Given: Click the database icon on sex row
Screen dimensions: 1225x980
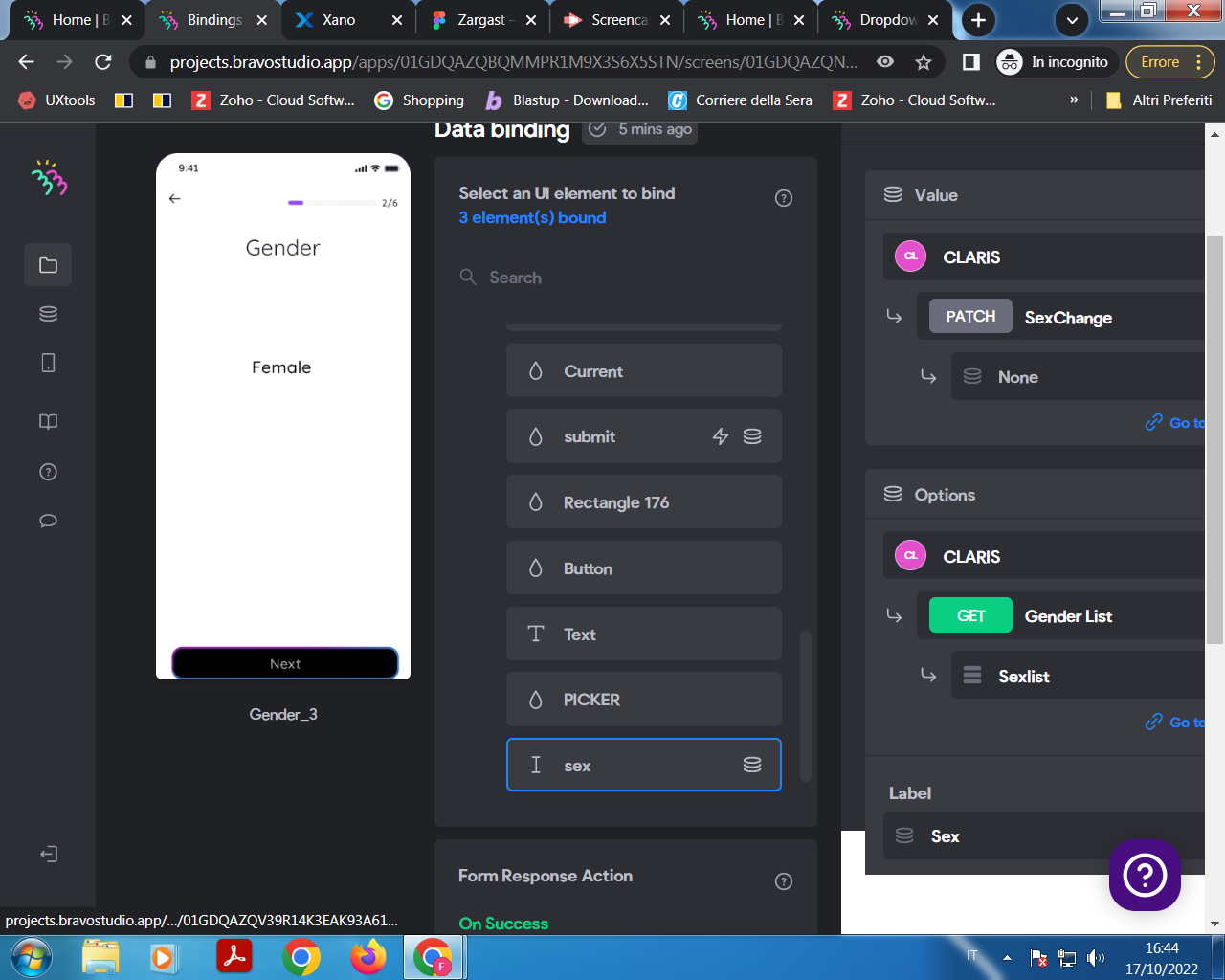Looking at the screenshot, I should coord(752,765).
